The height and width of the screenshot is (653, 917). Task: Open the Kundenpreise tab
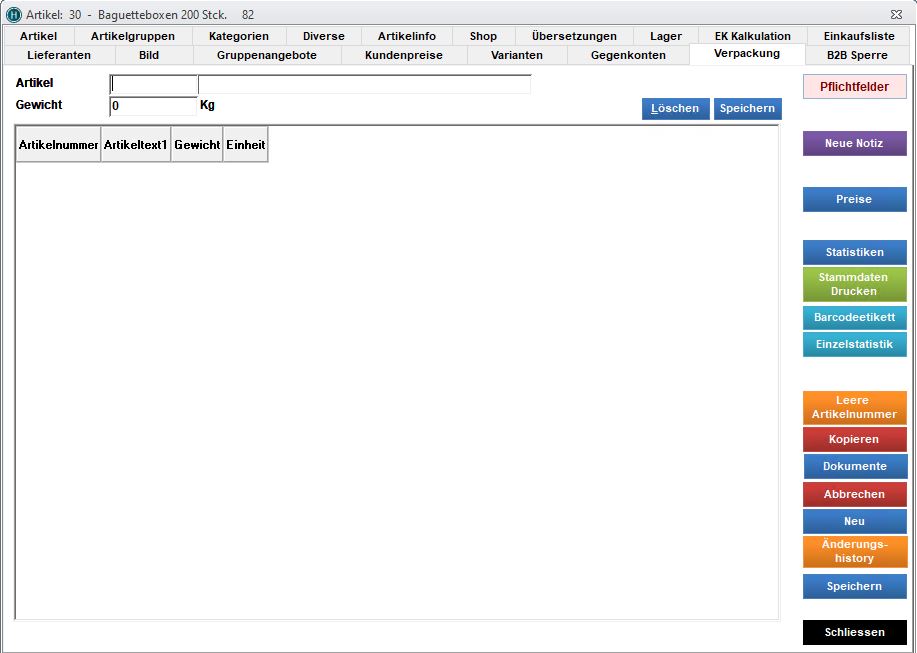[x=403, y=55]
